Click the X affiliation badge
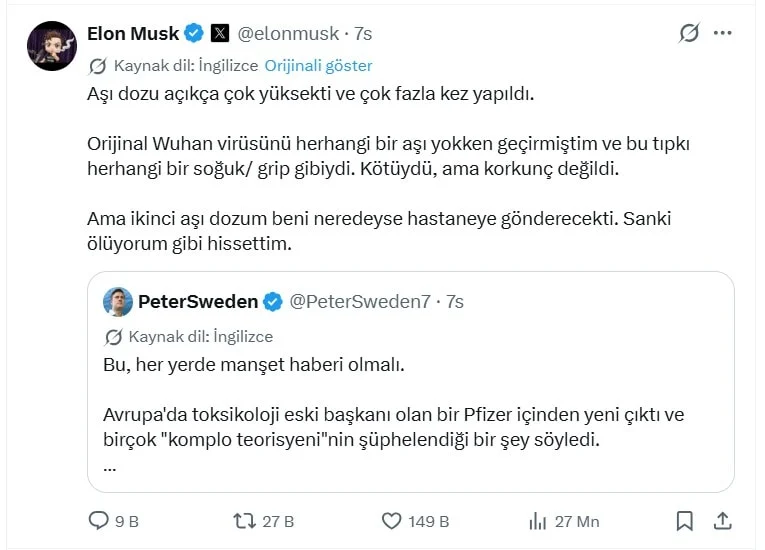Screen dimensions: 765x550 coord(220,33)
